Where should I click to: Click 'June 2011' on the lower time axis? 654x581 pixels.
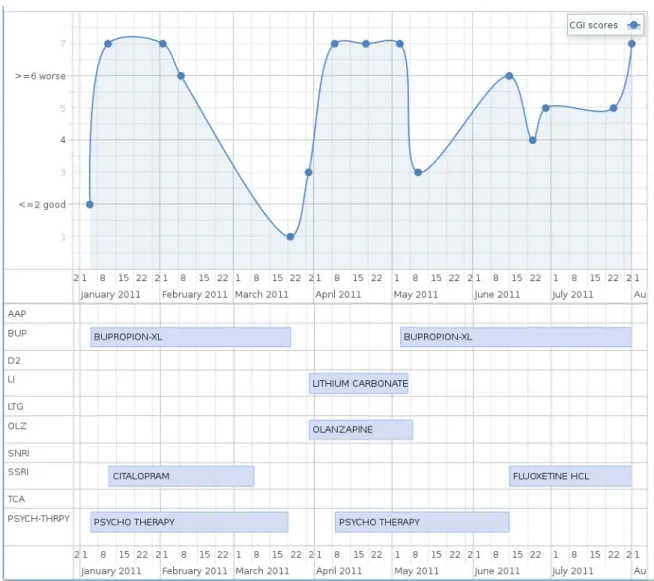click(497, 571)
